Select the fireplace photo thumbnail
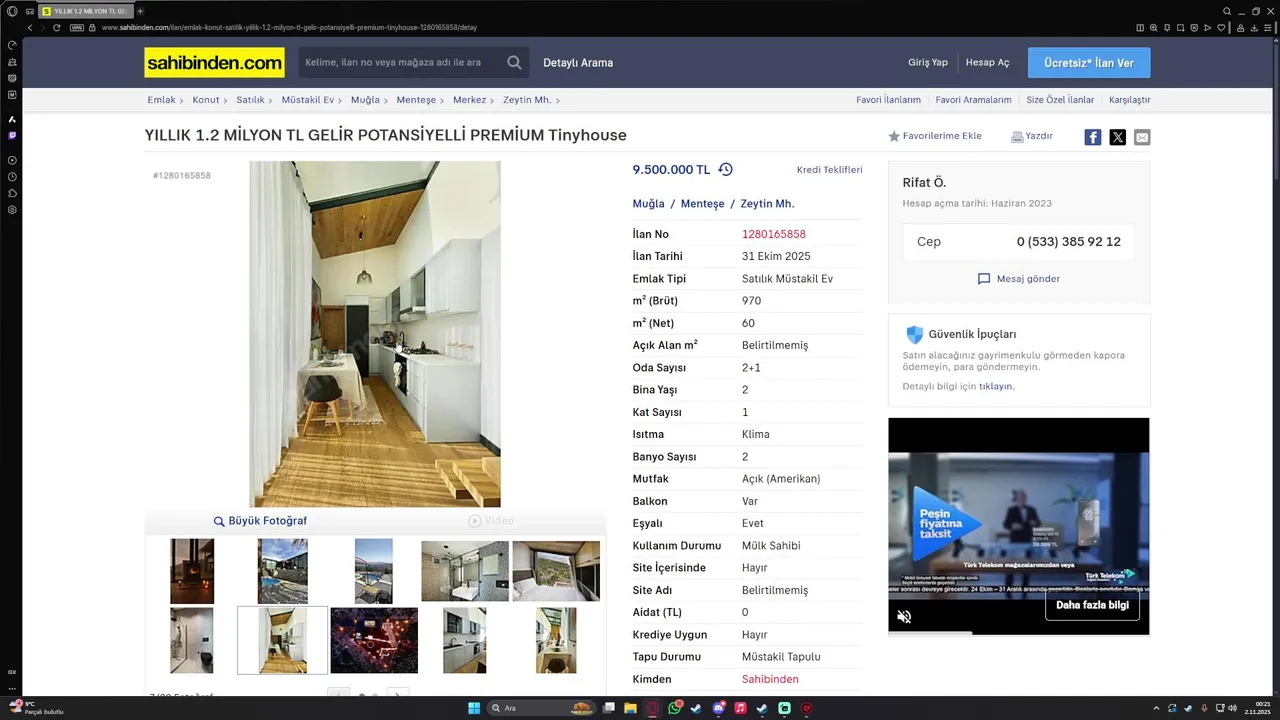The width and height of the screenshot is (1280, 720). (192, 571)
